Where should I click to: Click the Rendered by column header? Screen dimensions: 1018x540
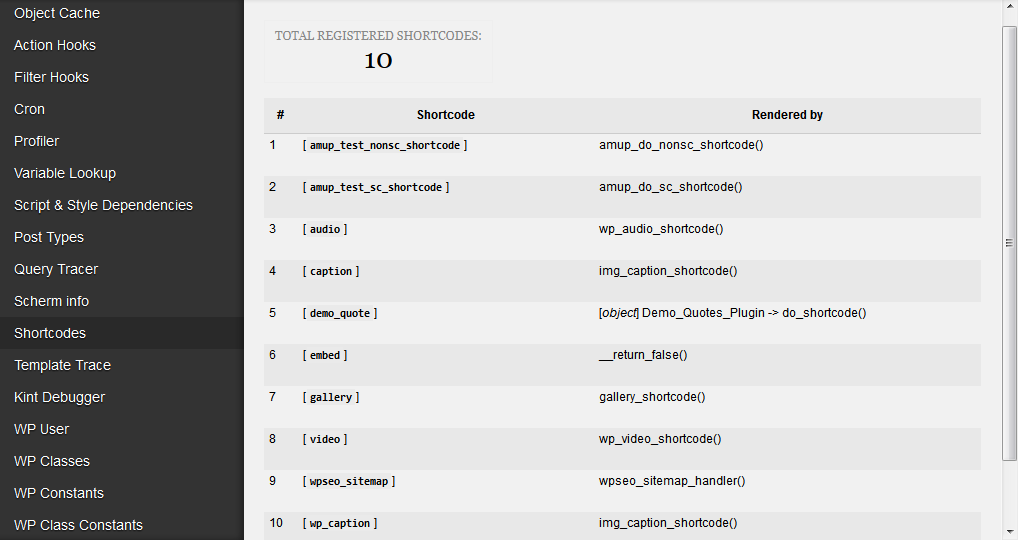(x=787, y=115)
